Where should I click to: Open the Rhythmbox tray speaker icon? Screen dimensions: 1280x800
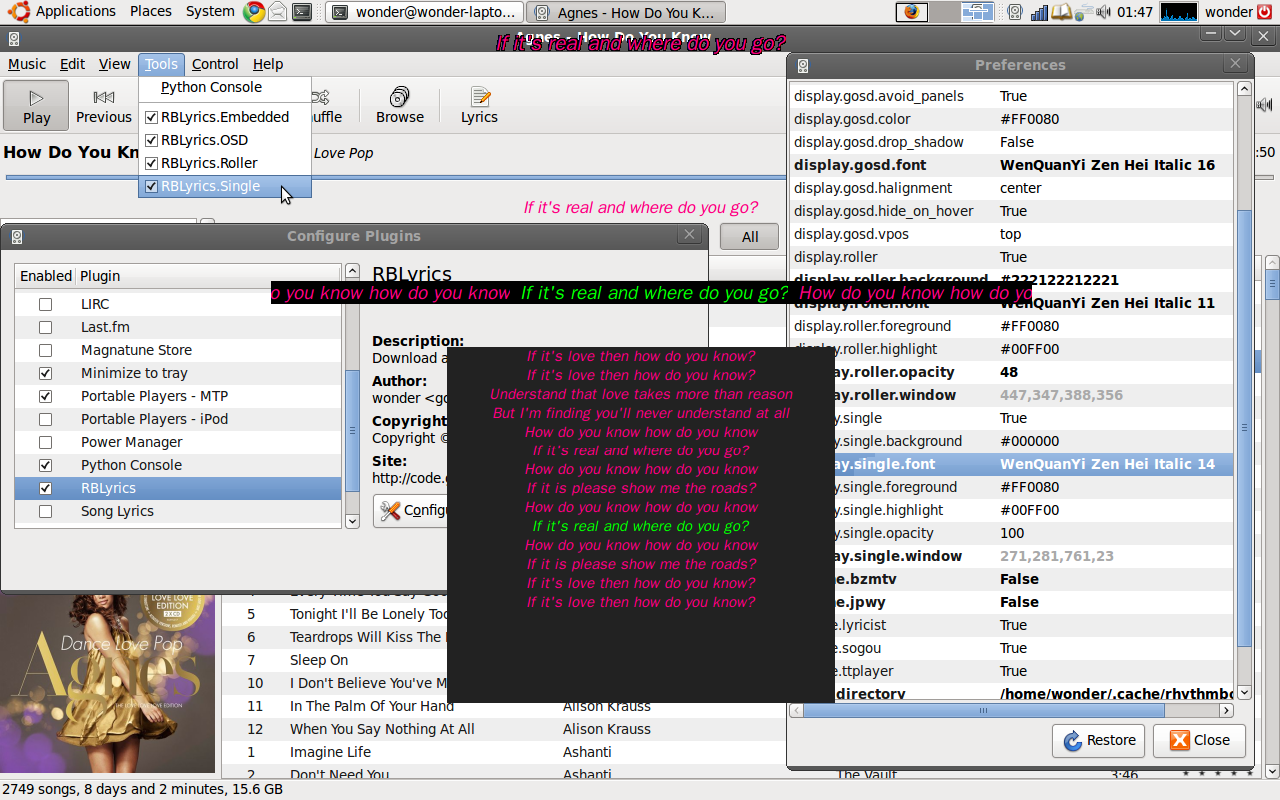(x=1015, y=12)
